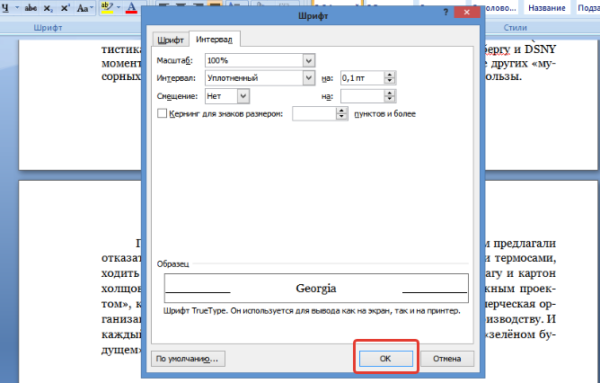Expand the Смещение Нет dropdown
Screen dimensions: 600x383
(x=243, y=96)
